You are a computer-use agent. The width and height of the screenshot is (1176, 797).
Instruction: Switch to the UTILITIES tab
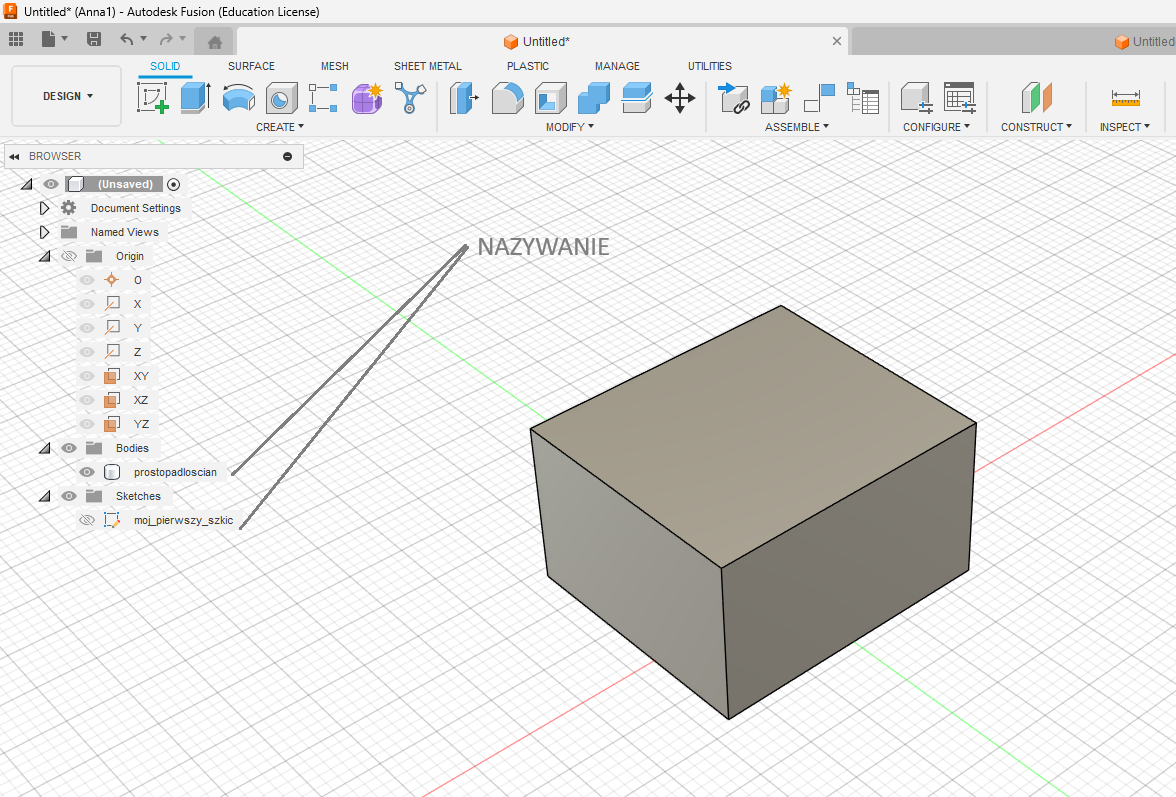(710, 66)
